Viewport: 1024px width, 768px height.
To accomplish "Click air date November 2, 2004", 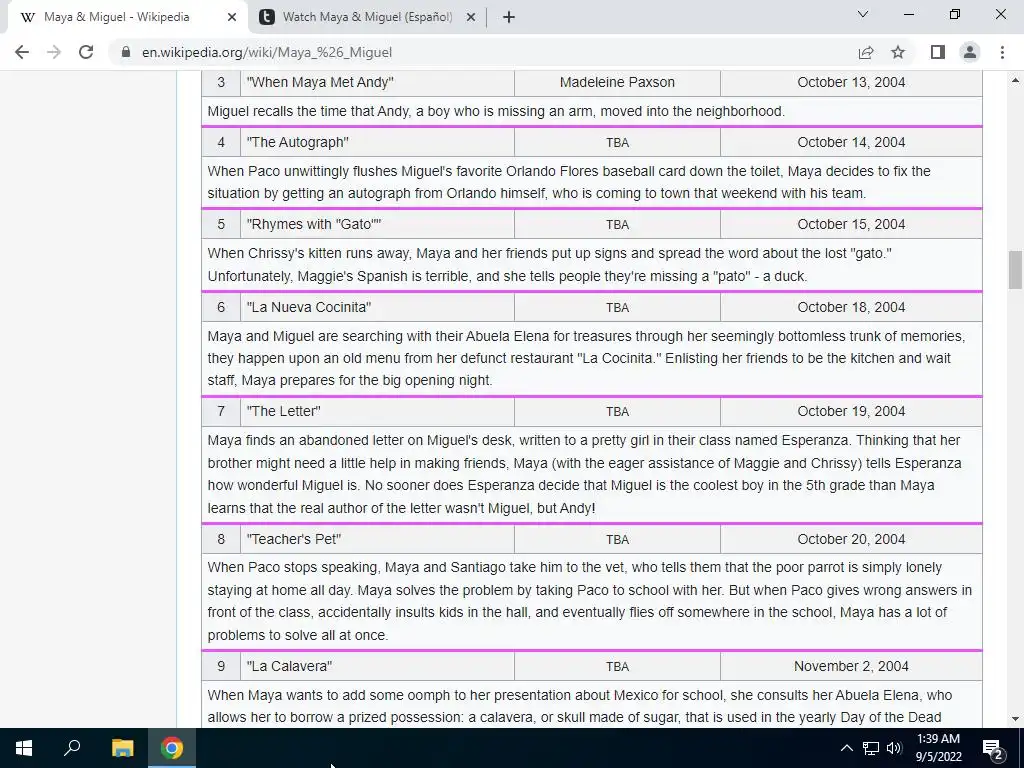I will 851,666.
